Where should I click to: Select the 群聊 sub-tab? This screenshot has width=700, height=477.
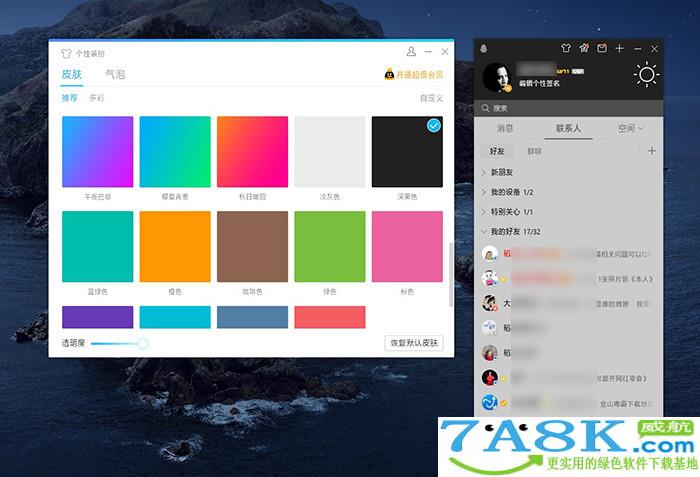tap(534, 151)
